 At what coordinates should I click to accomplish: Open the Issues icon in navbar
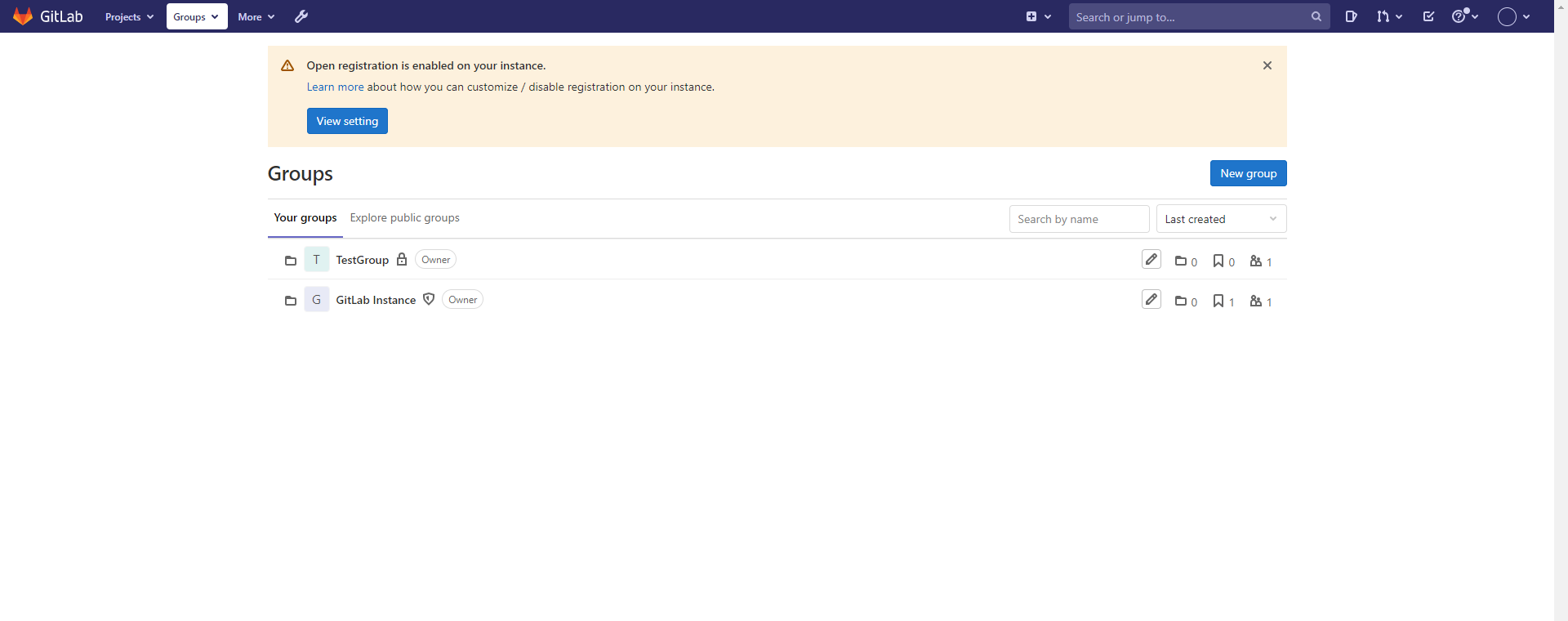(1352, 16)
